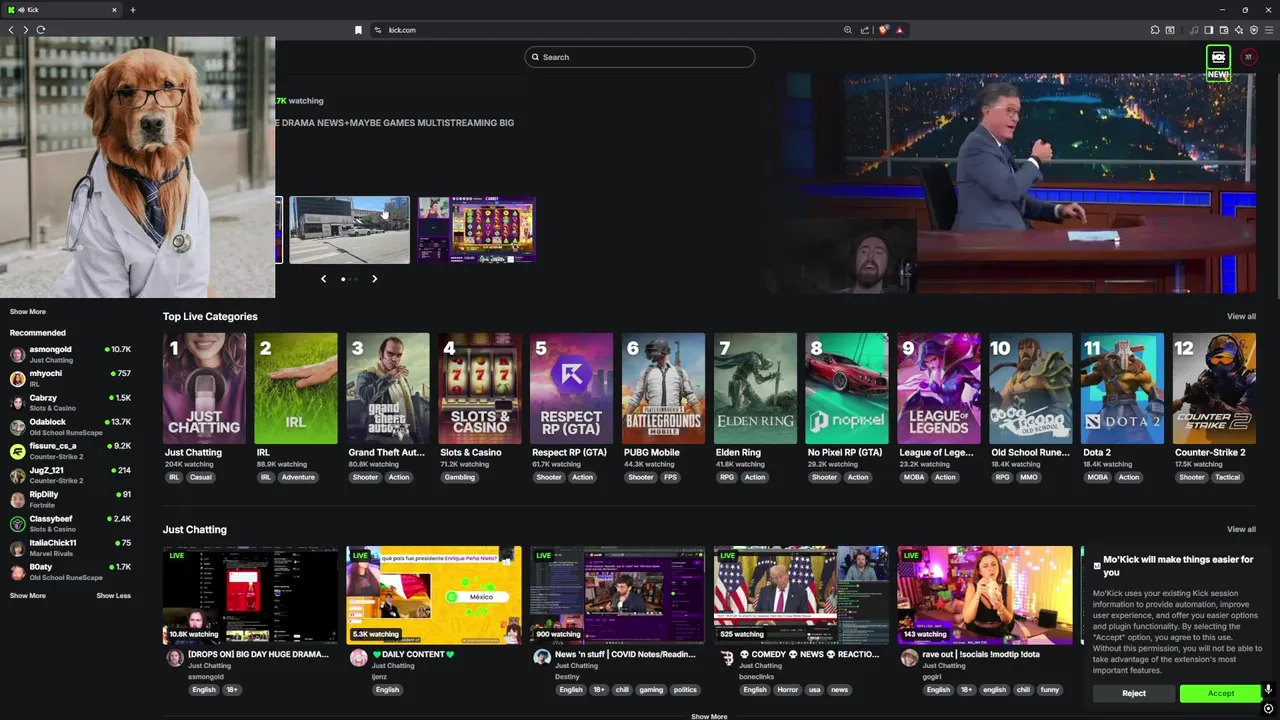The height and width of the screenshot is (720, 1280).
Task: Open Brave Wallet icon in toolbar
Action: (x=1224, y=30)
